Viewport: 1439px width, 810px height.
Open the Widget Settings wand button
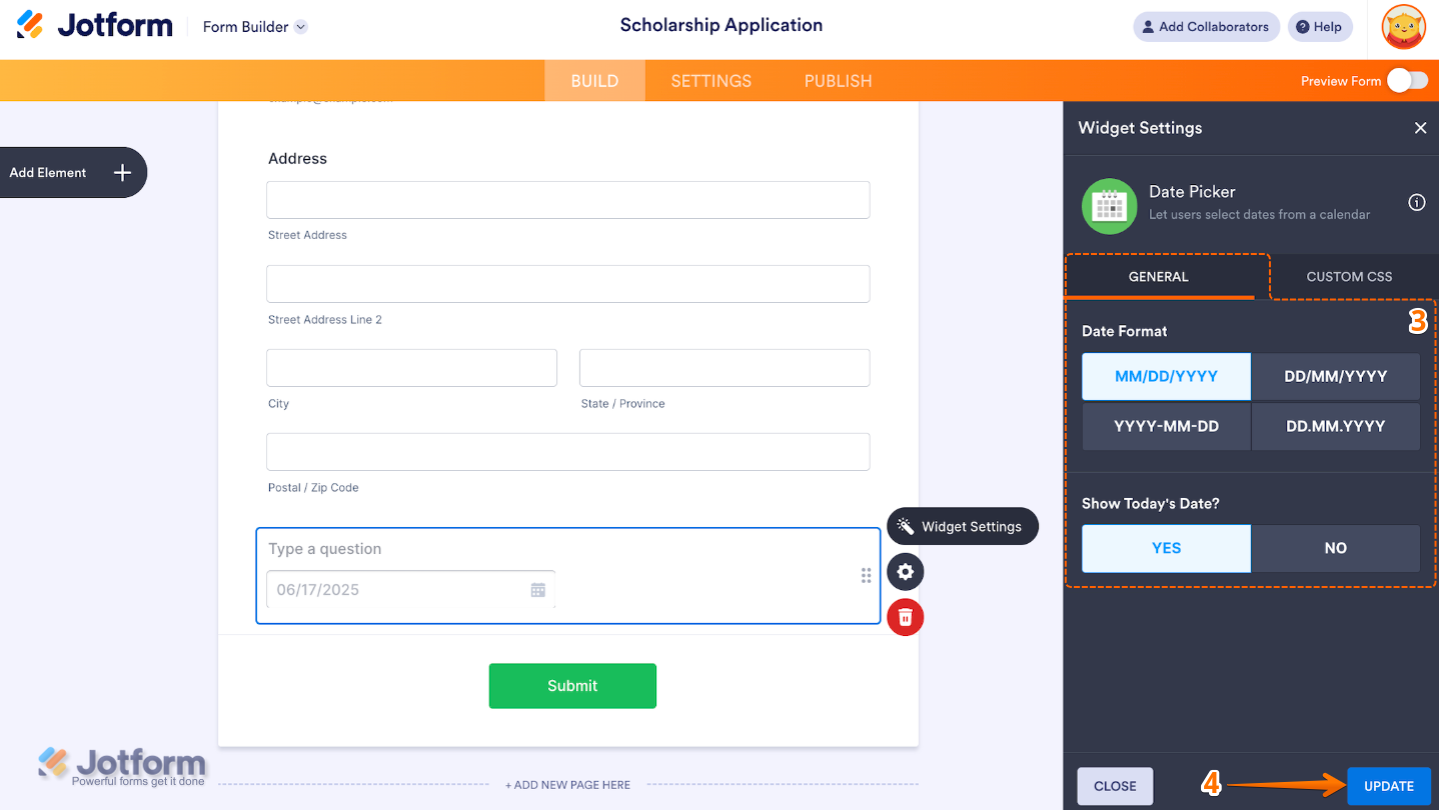pyautogui.click(x=961, y=526)
